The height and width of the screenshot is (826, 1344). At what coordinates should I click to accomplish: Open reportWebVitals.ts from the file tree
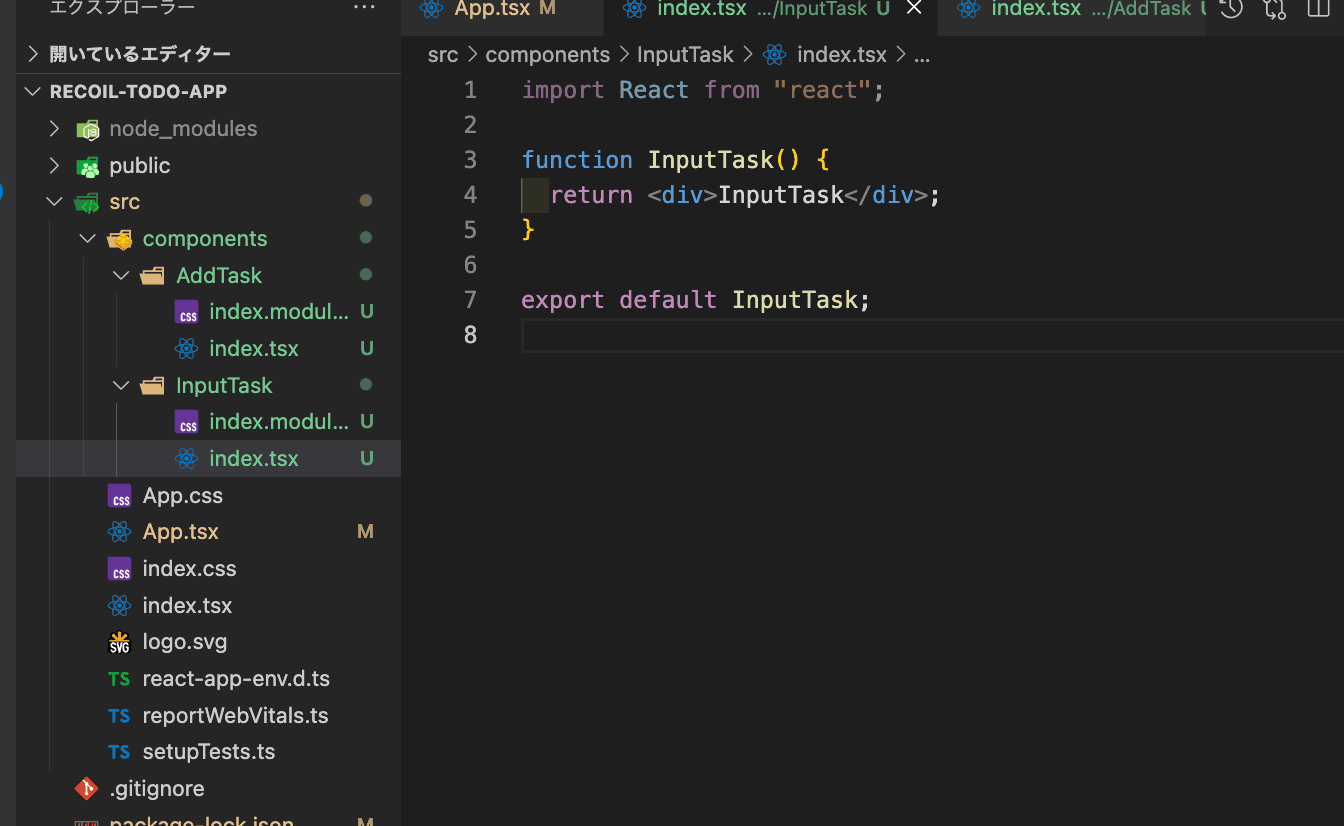point(235,716)
